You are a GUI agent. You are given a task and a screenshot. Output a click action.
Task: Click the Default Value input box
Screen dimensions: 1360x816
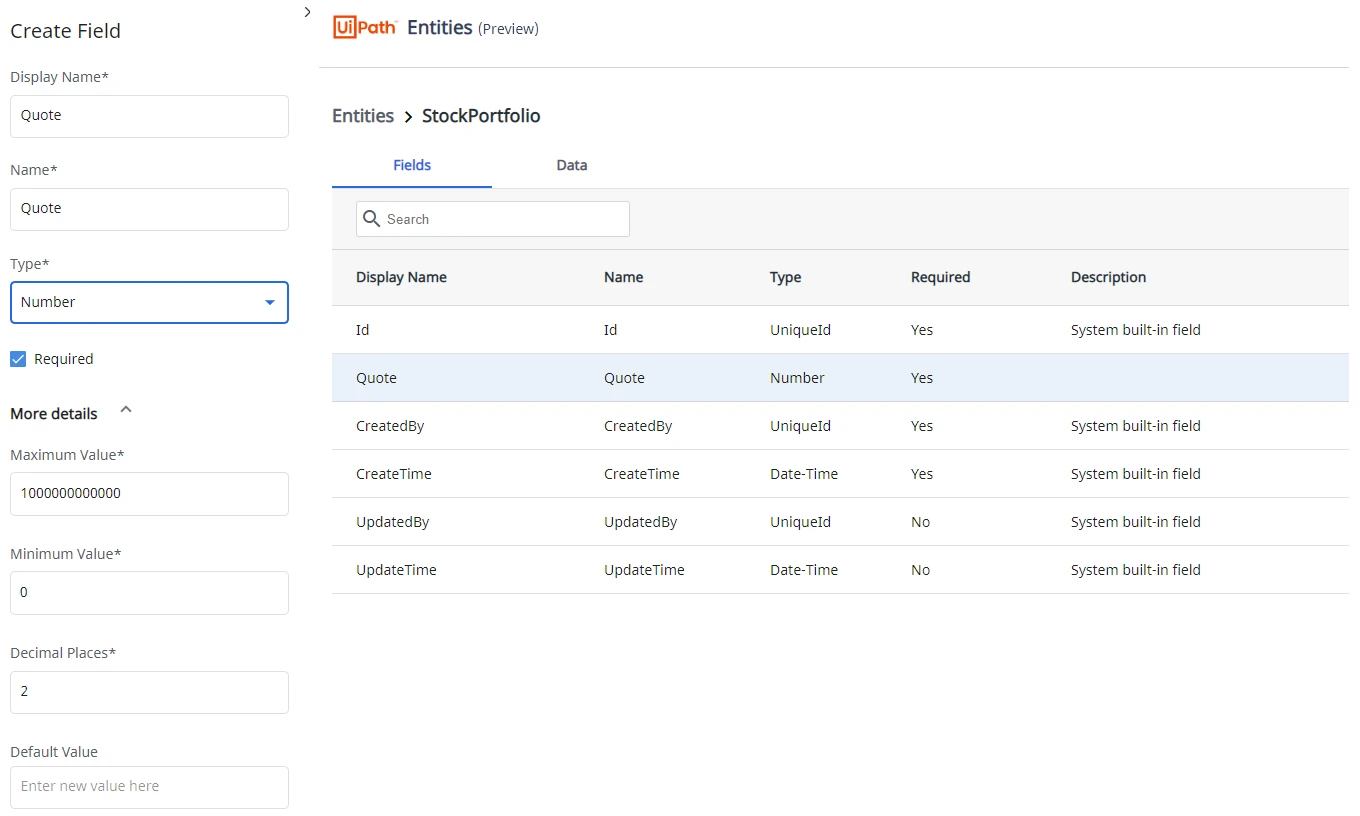pos(149,787)
